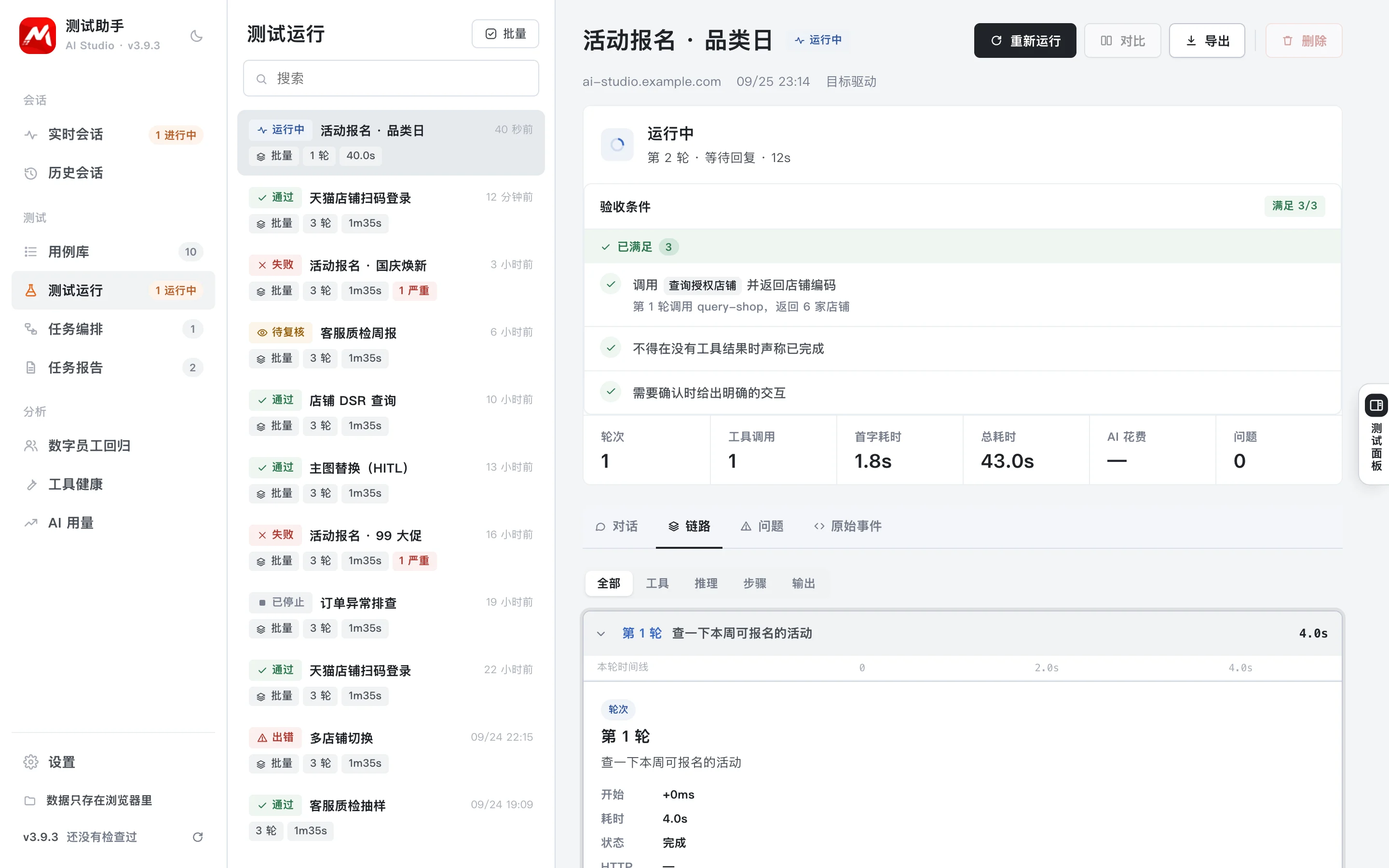Click the refresh icon beside 还没有检查过
This screenshot has width=1389, height=868.
click(x=197, y=837)
